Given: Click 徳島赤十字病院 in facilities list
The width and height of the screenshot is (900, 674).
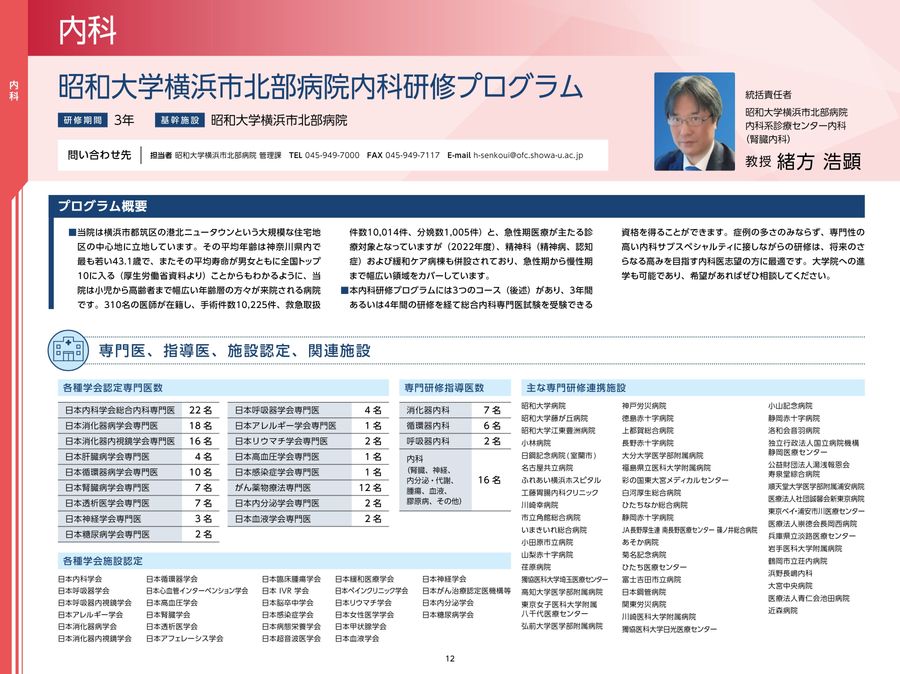Looking at the screenshot, I should (647, 418).
